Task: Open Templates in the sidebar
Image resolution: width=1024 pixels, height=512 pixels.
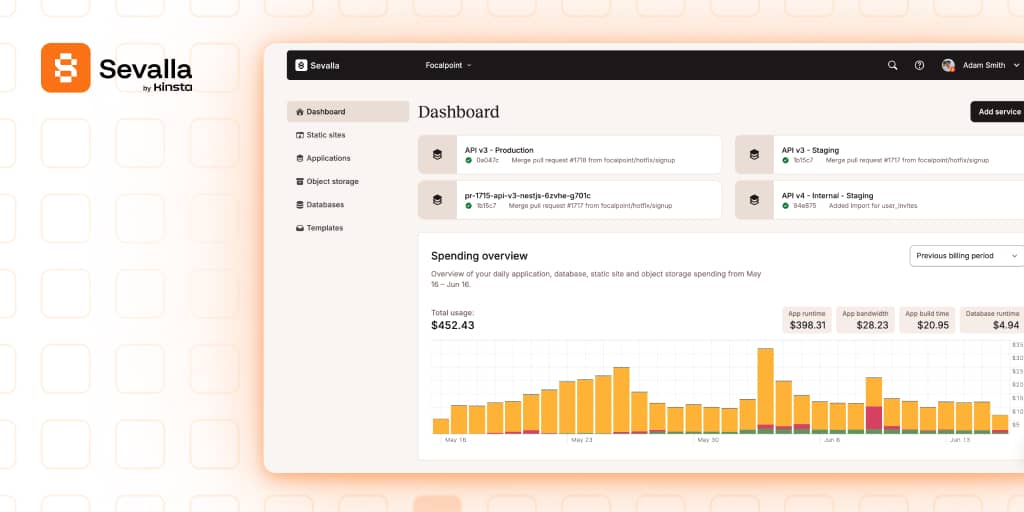Action: tap(325, 228)
